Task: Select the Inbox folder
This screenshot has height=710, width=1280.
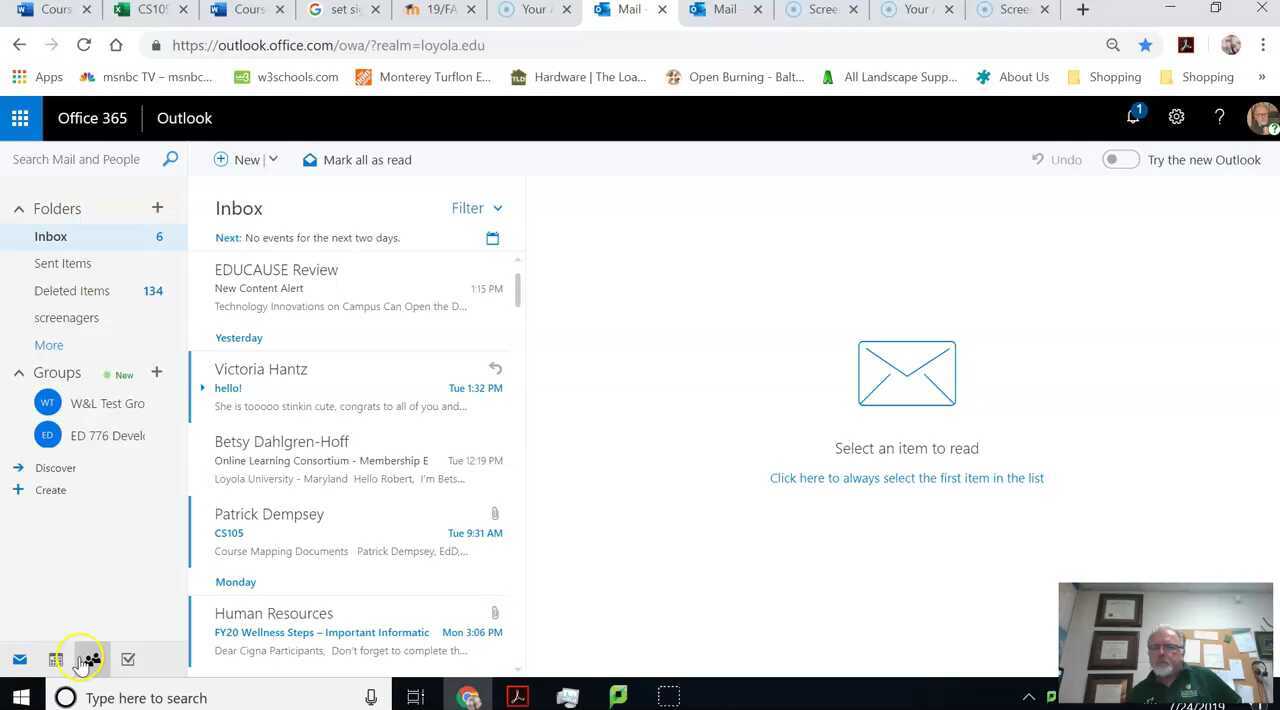Action: tap(94, 236)
